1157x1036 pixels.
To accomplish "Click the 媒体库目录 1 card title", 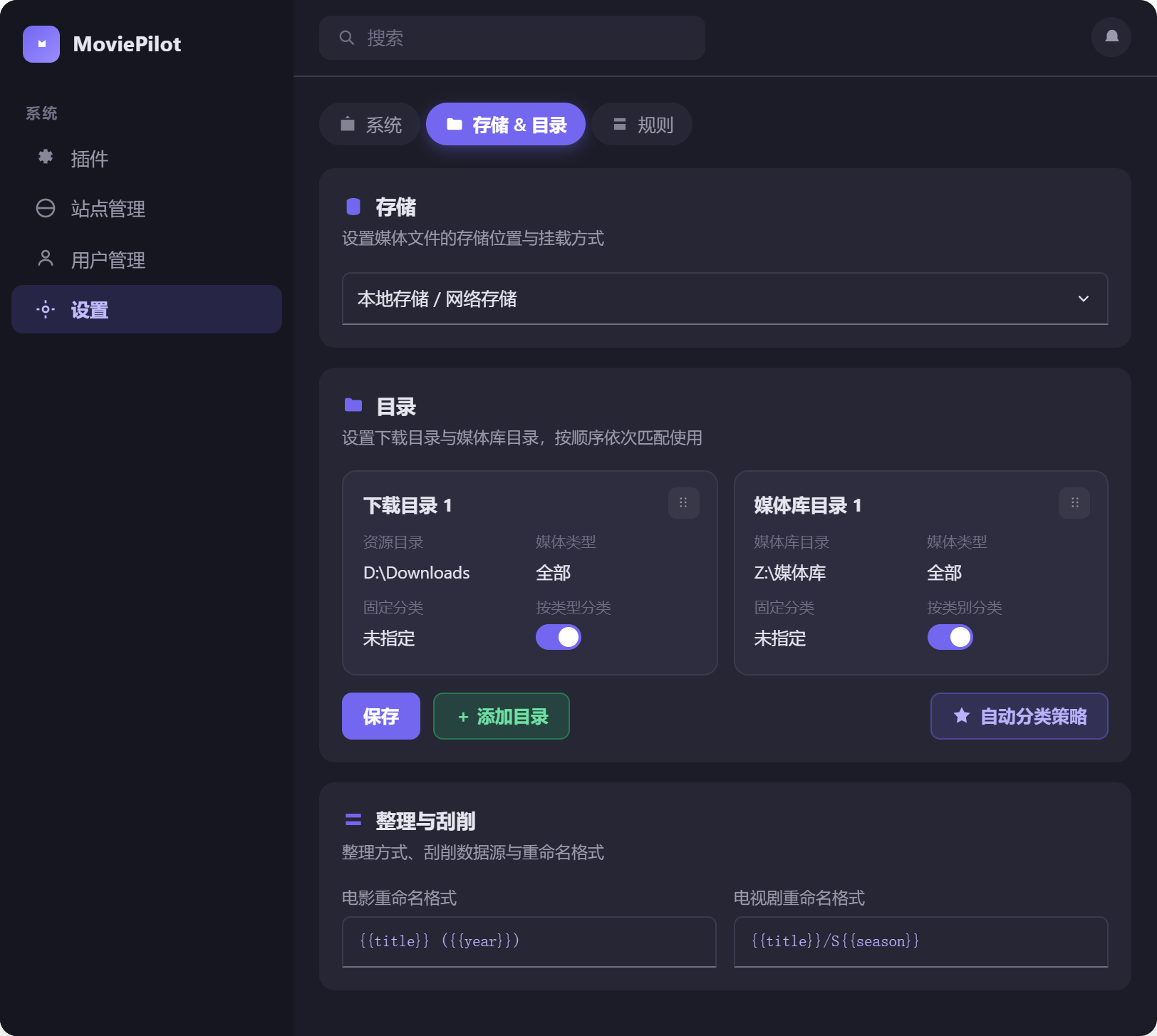I will (808, 505).
